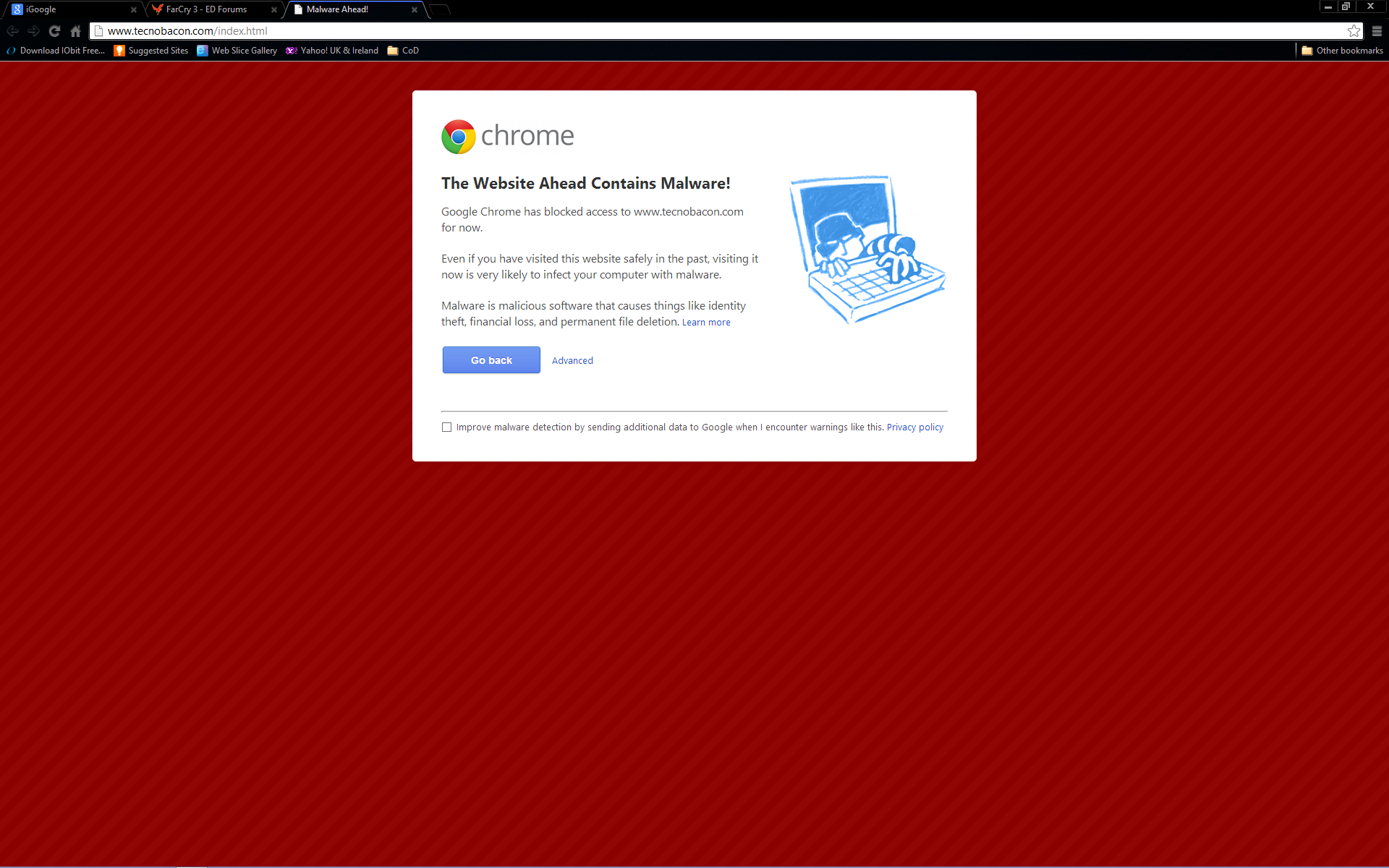Enable improve malware detection checkbox
Image resolution: width=1389 pixels, height=868 pixels.
446,427
